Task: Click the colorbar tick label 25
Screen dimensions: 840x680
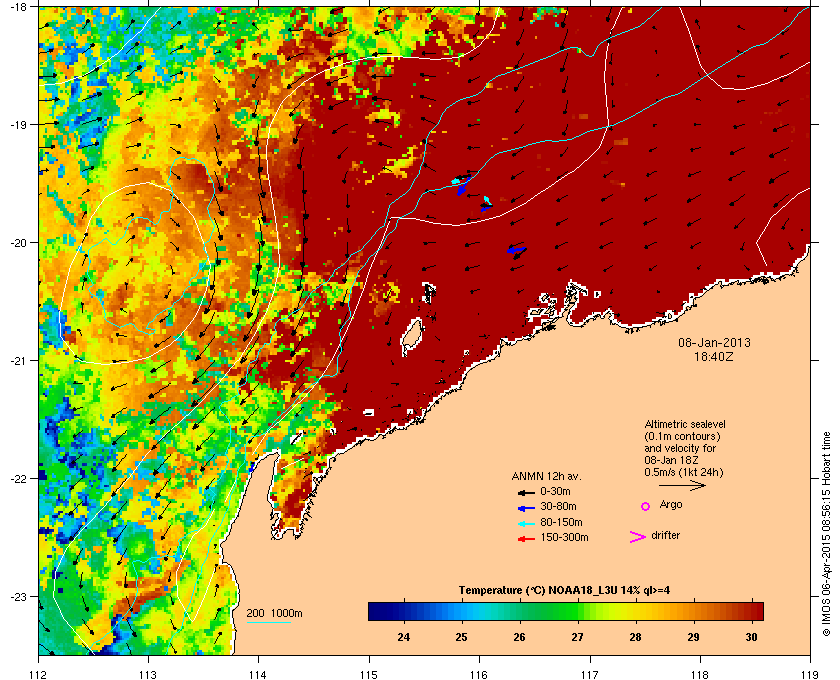Action: tap(461, 637)
